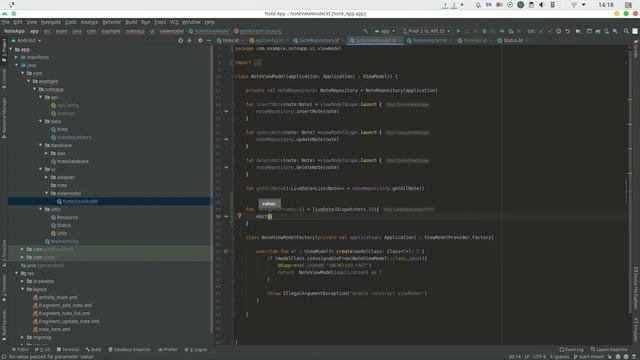This screenshot has width=640, height=360.
Task: Click the volume icon in system tray
Action: [542, 5]
